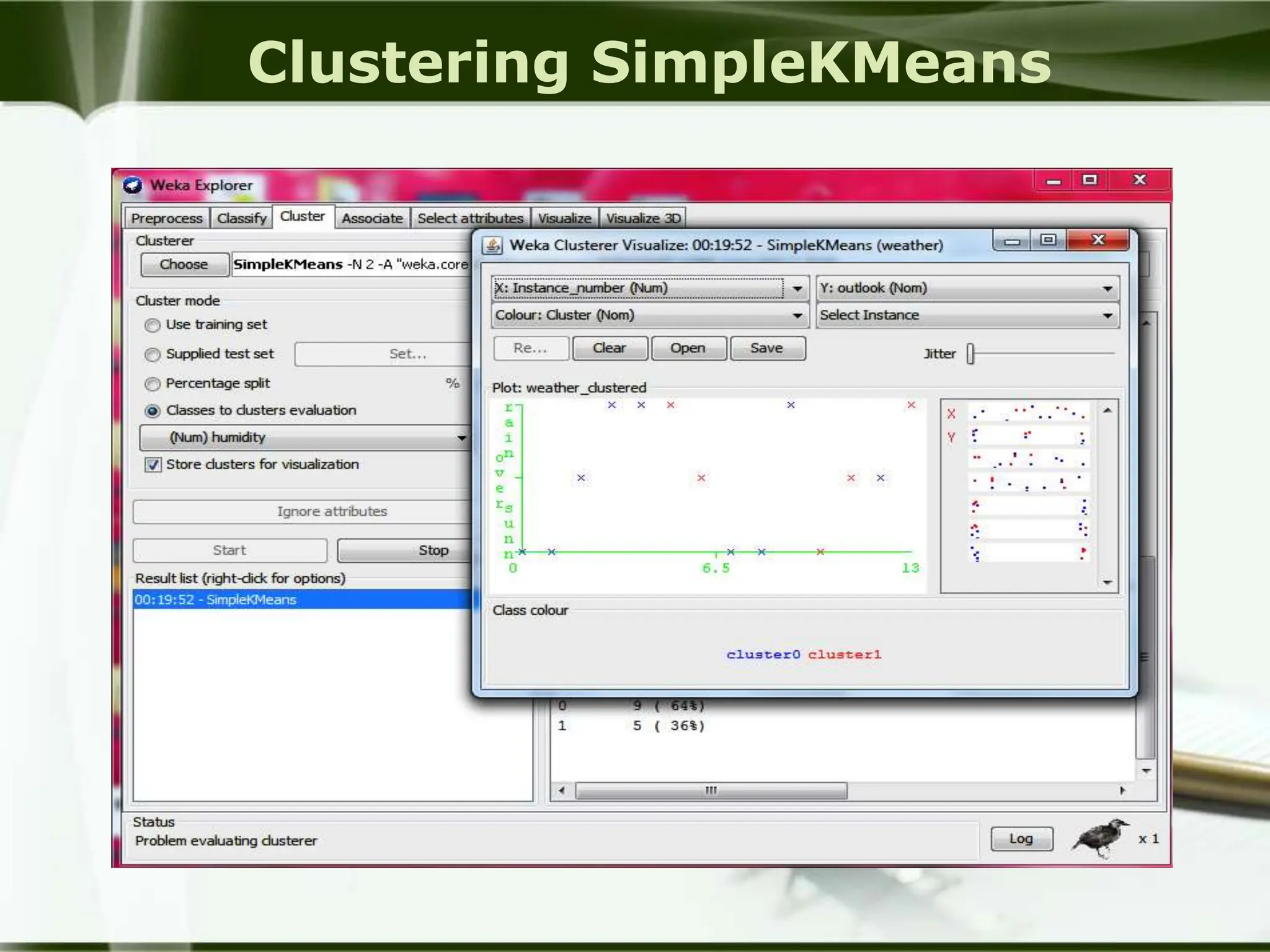Click the Choose clusterer button
Screen dimensions: 1270x952
tap(184, 265)
